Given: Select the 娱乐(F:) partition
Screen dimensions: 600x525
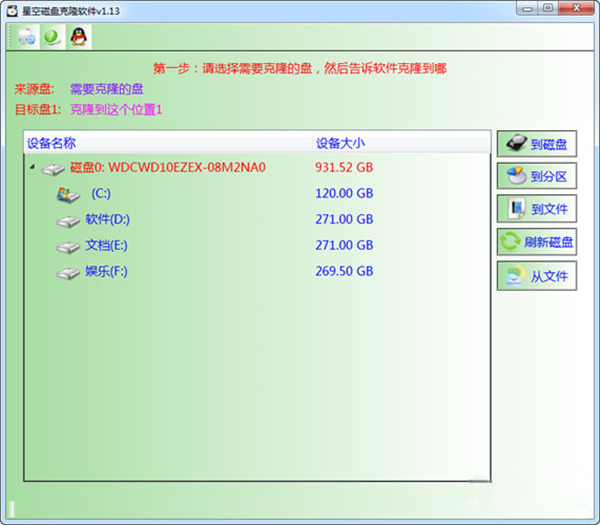Looking at the screenshot, I should click(x=107, y=271).
